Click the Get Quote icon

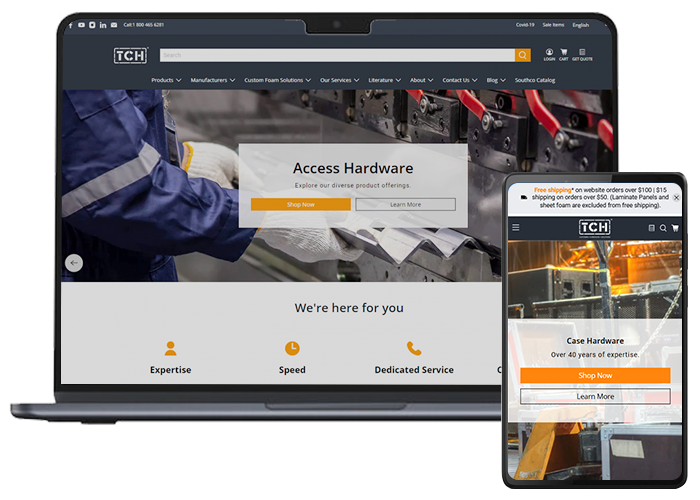pos(582,54)
